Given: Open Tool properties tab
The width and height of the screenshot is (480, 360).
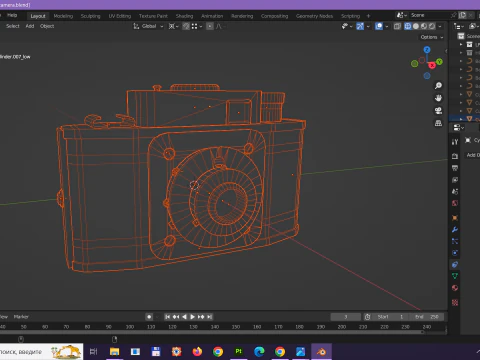Looking at the screenshot, I should click(455, 142).
